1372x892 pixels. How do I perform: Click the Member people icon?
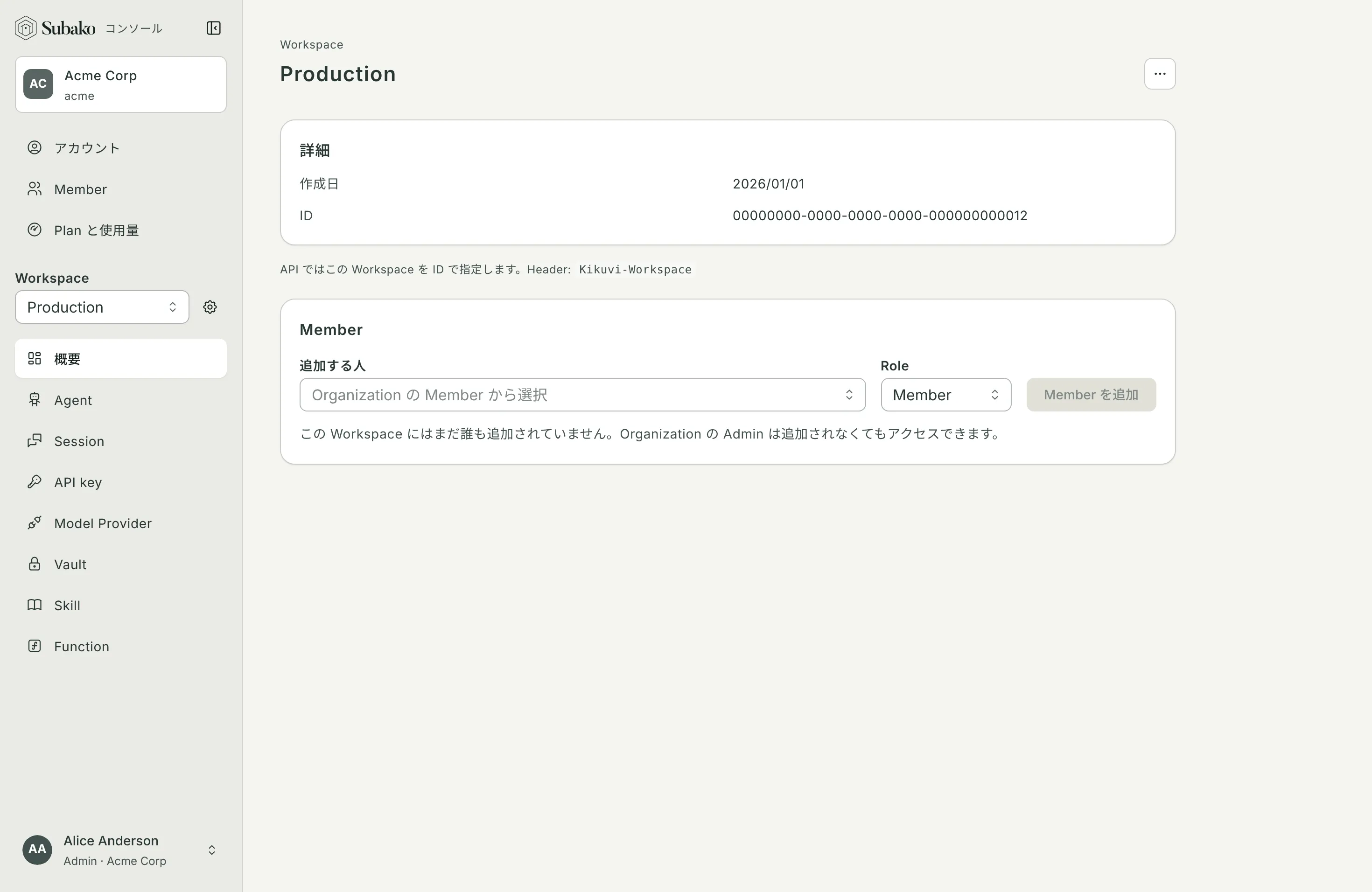coord(35,188)
